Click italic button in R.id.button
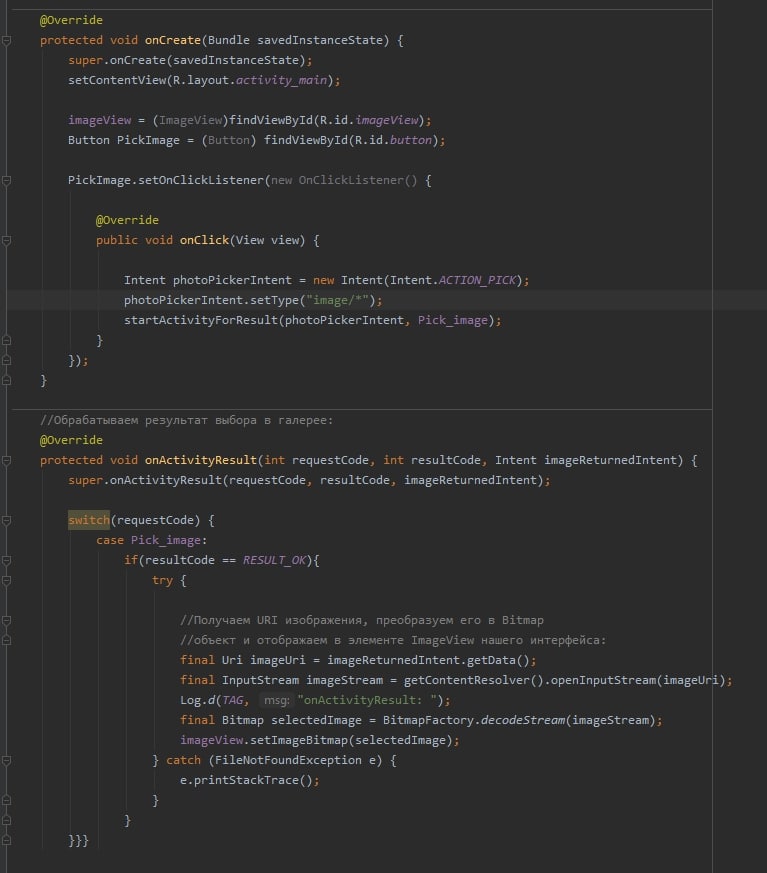Viewport: 767px width, 873px height. [411, 140]
